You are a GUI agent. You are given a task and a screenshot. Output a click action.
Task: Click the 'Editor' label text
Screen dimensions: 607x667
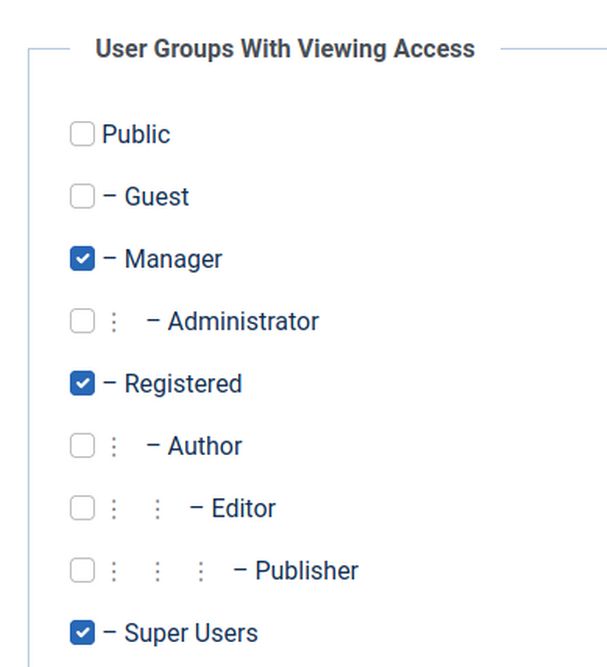click(243, 509)
